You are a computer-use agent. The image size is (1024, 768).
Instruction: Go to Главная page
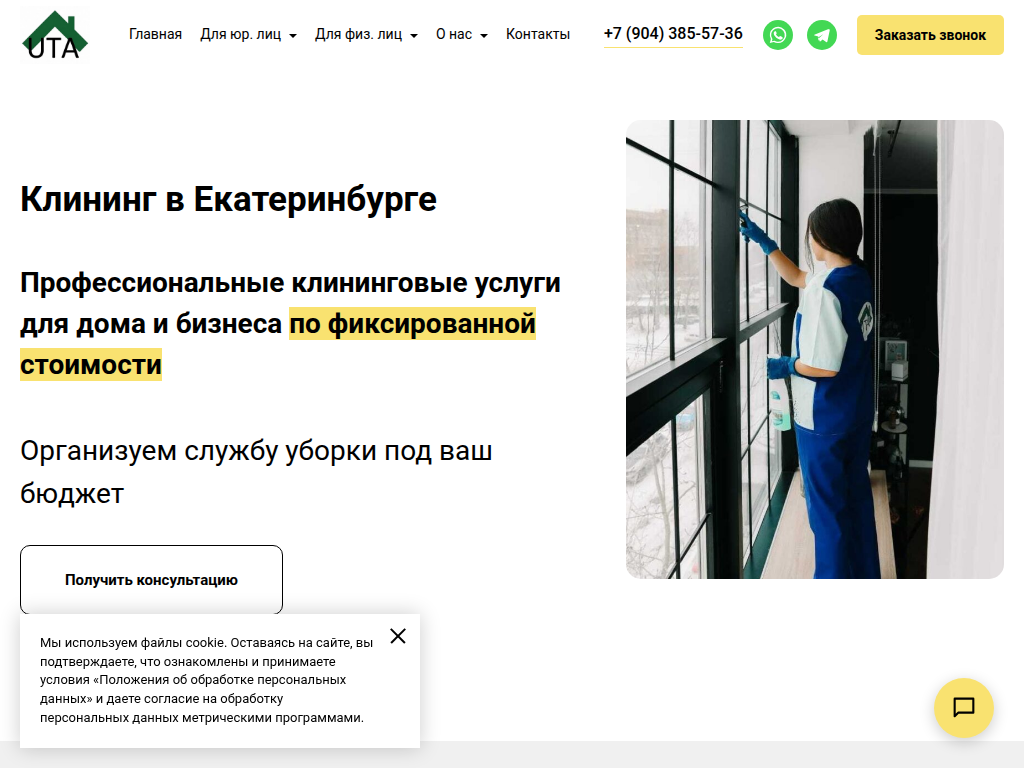[155, 34]
